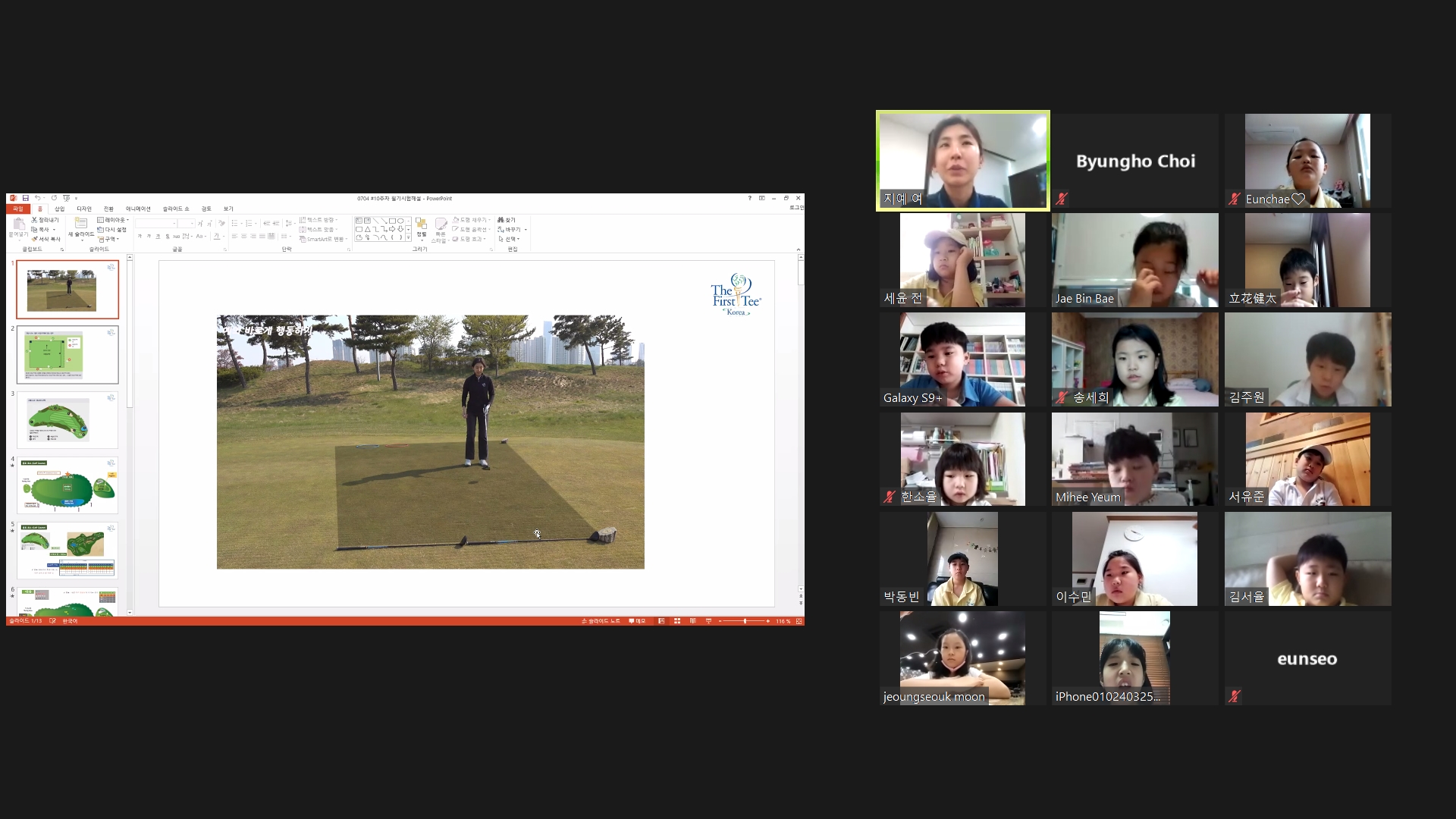Start Slide Show from status bar icon
The width and height of the screenshot is (1456, 819).
tap(708, 621)
